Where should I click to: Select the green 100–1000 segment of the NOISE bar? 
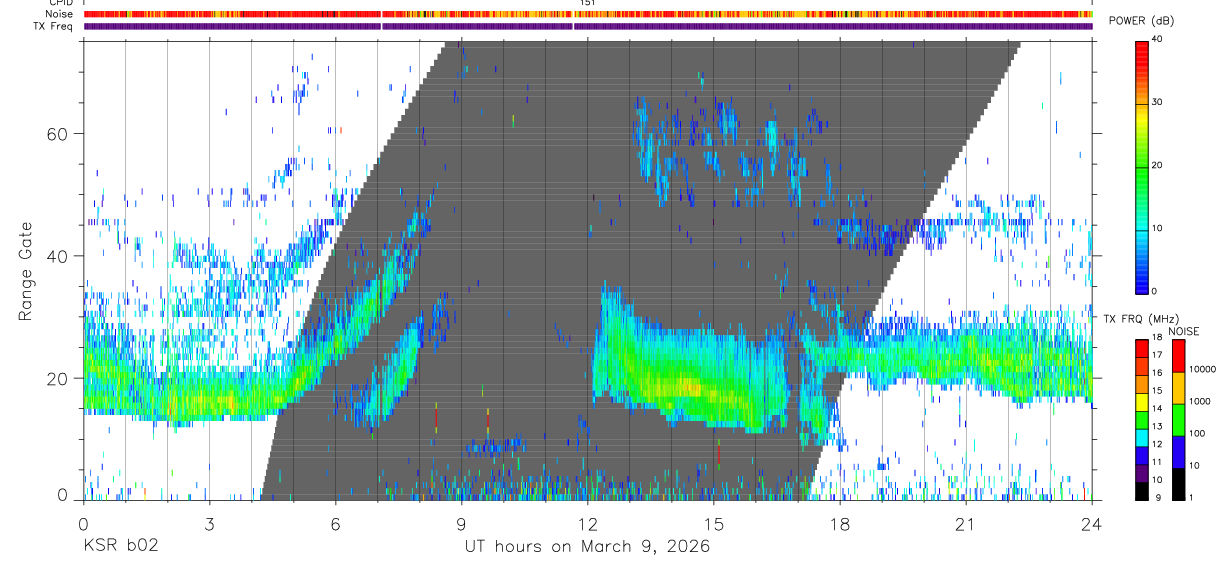point(1178,420)
